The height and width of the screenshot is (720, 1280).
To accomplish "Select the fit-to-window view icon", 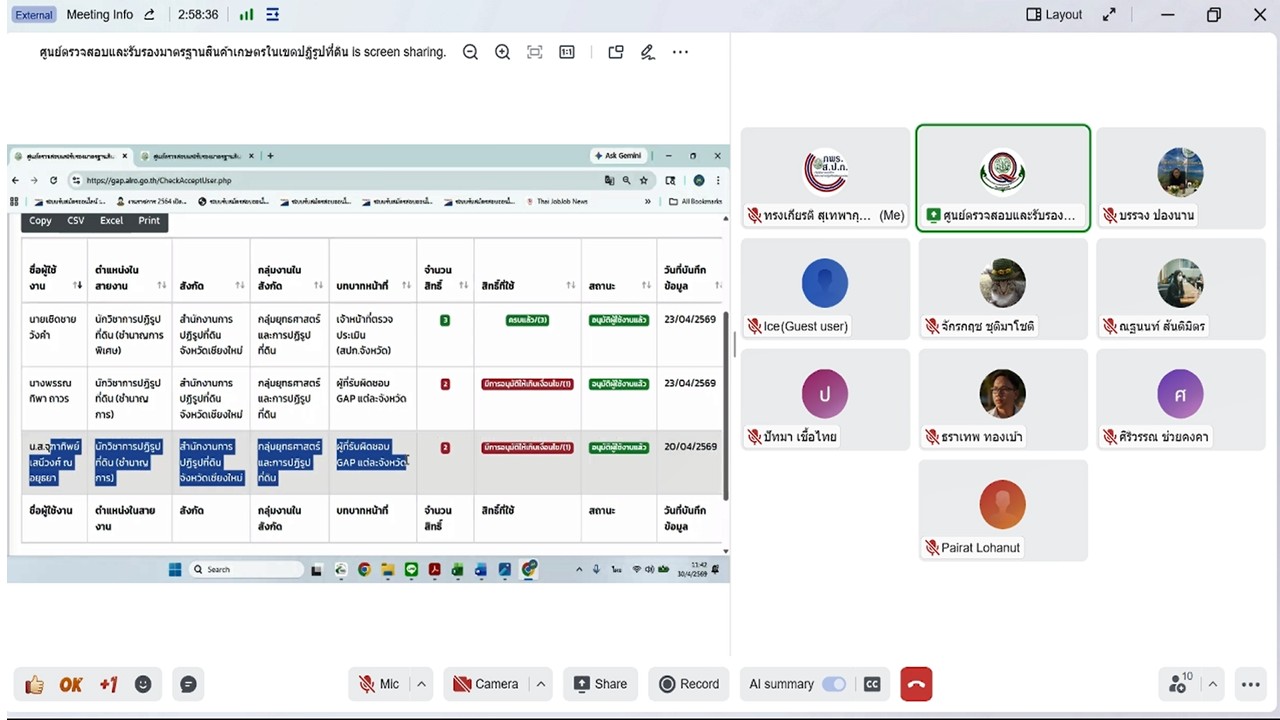I will pyautogui.click(x=535, y=52).
